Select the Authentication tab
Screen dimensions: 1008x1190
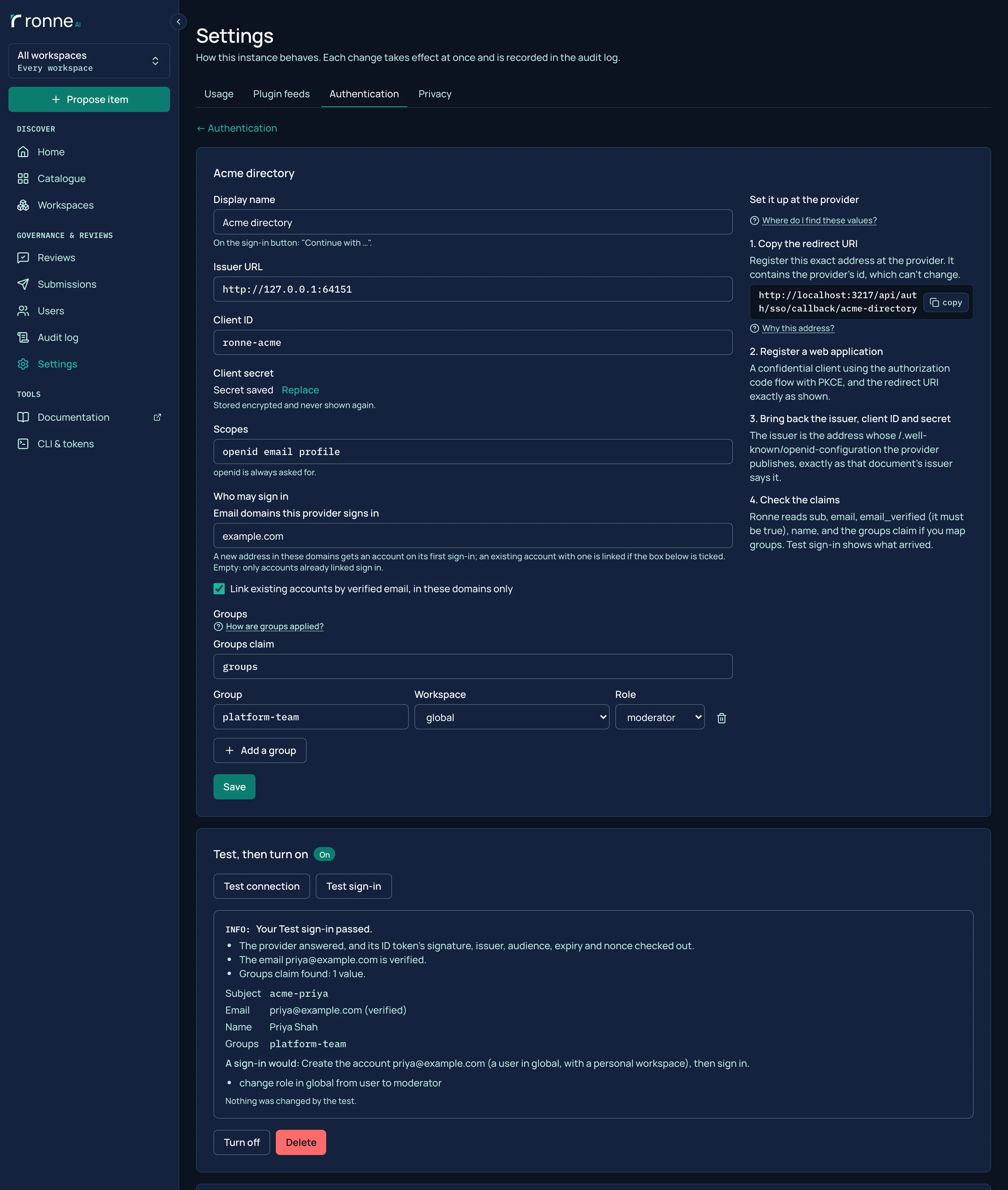click(364, 94)
